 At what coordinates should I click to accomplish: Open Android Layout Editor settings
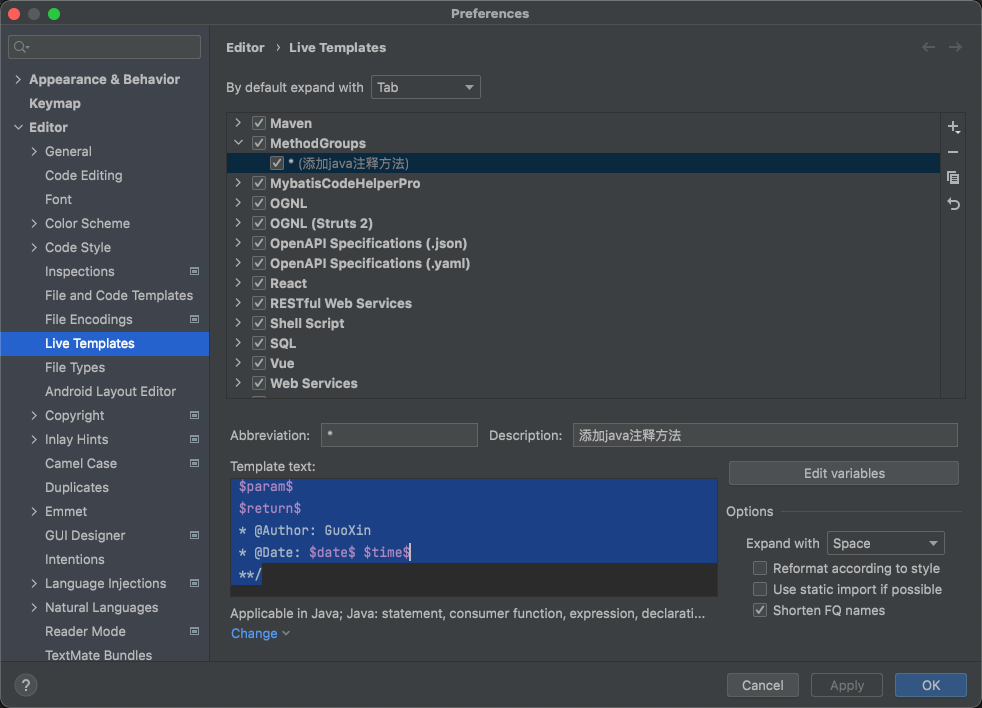pyautogui.click(x=110, y=392)
